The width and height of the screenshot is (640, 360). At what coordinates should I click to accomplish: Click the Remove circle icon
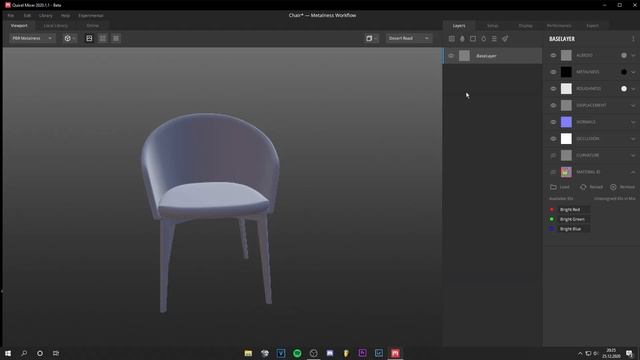click(613, 187)
